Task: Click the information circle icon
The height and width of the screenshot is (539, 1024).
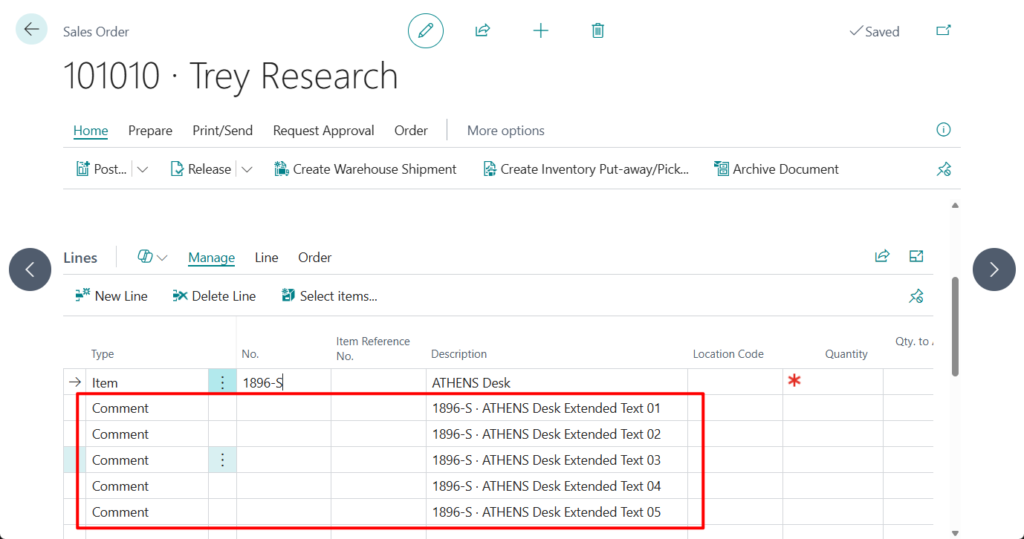Action: tap(943, 130)
